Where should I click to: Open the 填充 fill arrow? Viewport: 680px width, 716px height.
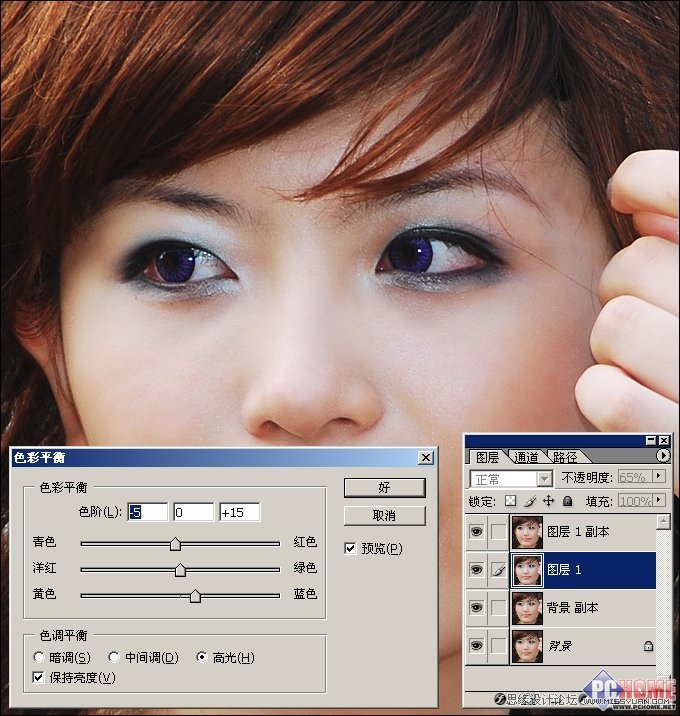659,500
